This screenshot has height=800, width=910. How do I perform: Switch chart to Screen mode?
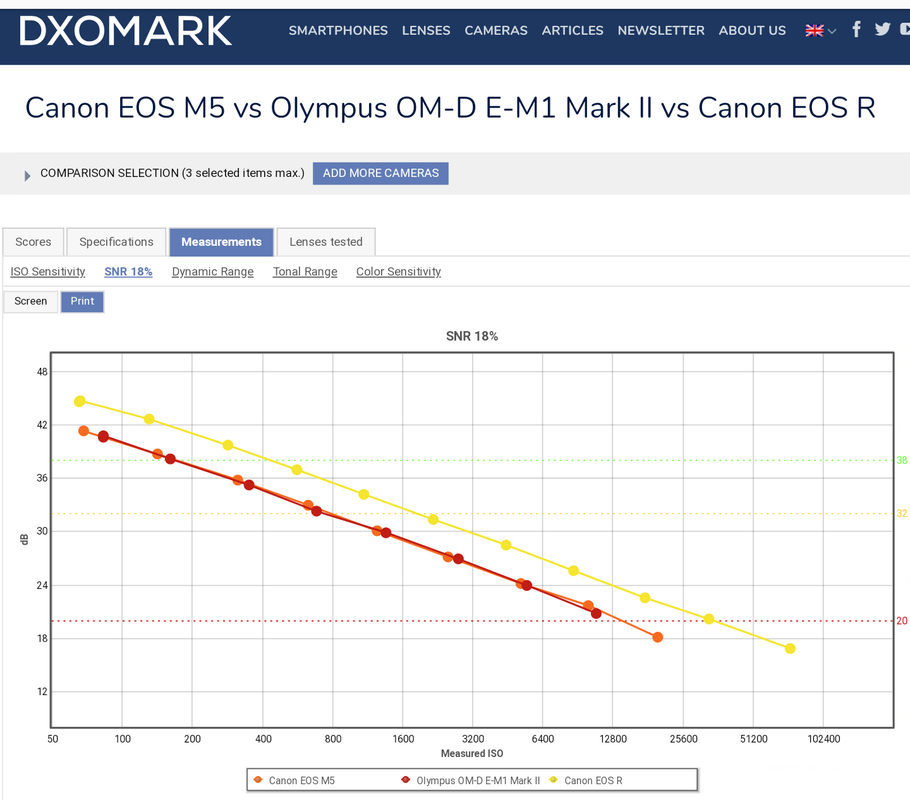point(31,301)
